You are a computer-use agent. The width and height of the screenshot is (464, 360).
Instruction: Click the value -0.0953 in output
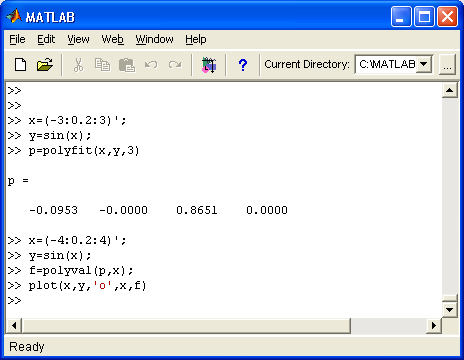53,210
